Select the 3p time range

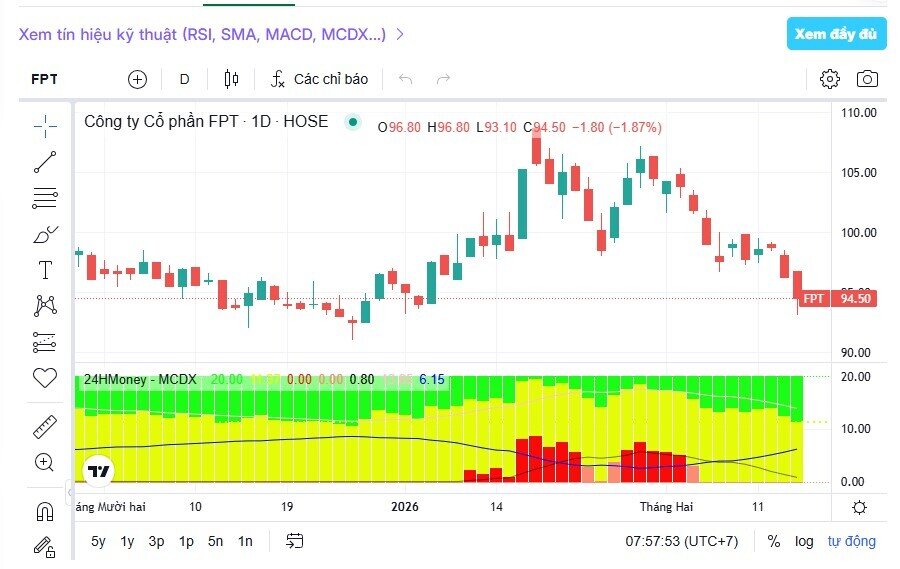tap(156, 541)
